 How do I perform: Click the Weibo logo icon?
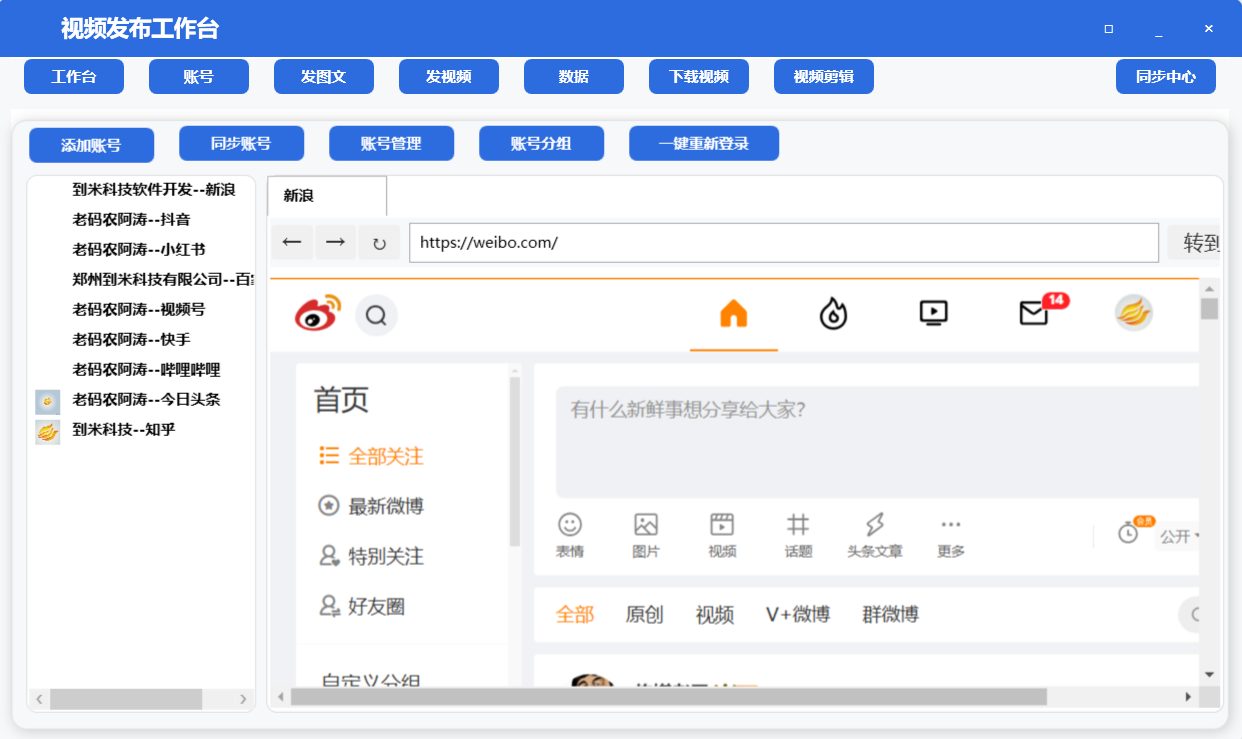point(317,314)
